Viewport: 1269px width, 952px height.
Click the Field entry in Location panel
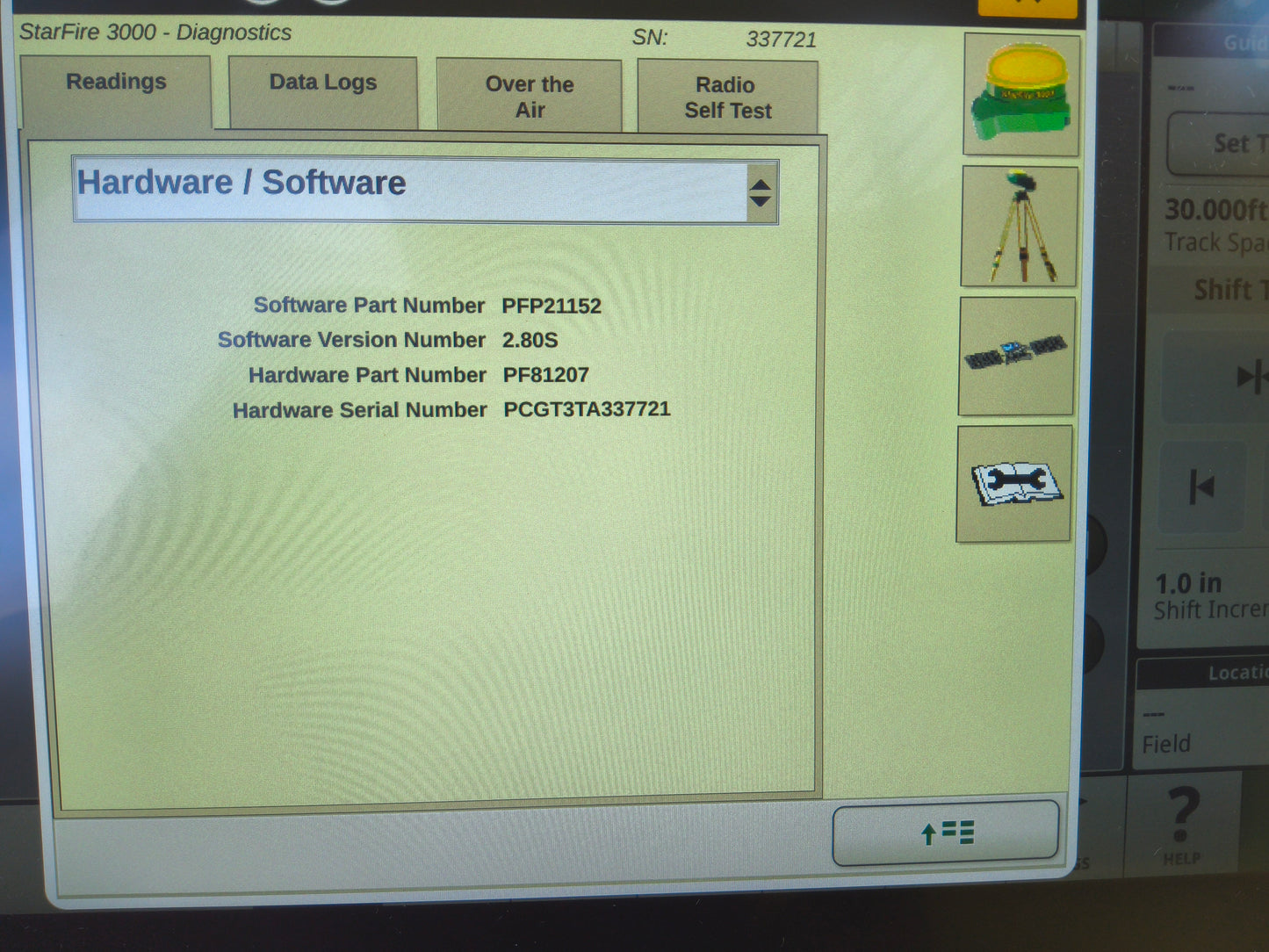coord(1166,744)
